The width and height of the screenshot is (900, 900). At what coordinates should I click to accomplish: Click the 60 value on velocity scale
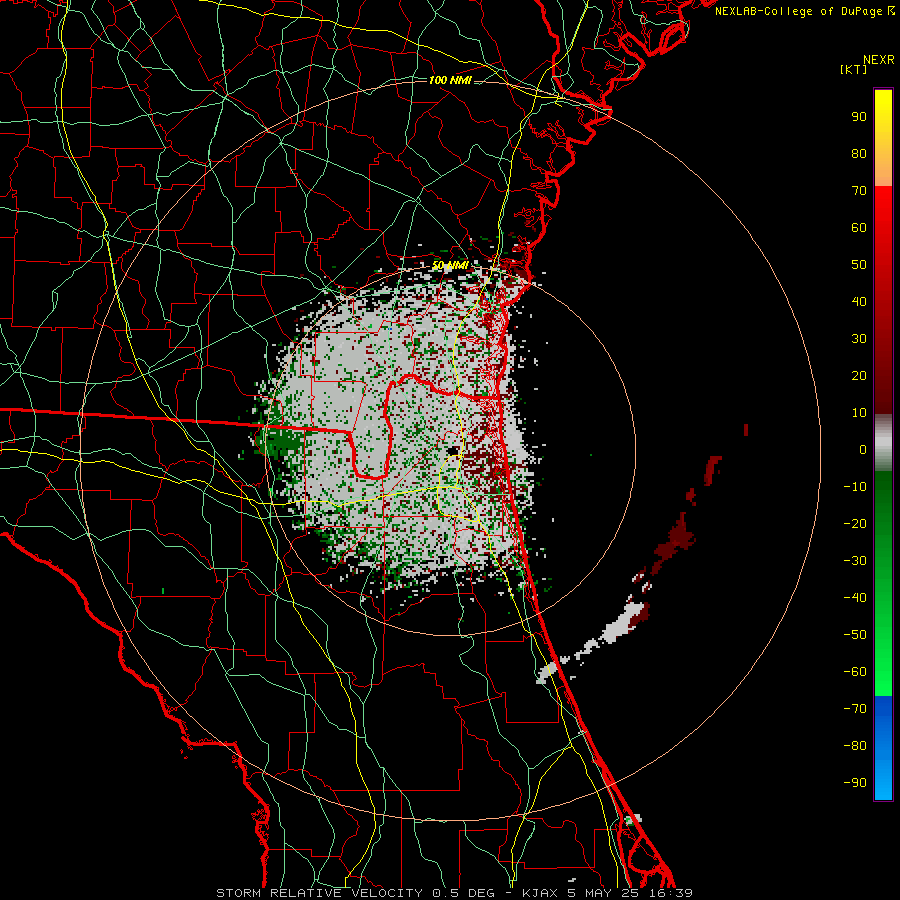pyautogui.click(x=859, y=227)
